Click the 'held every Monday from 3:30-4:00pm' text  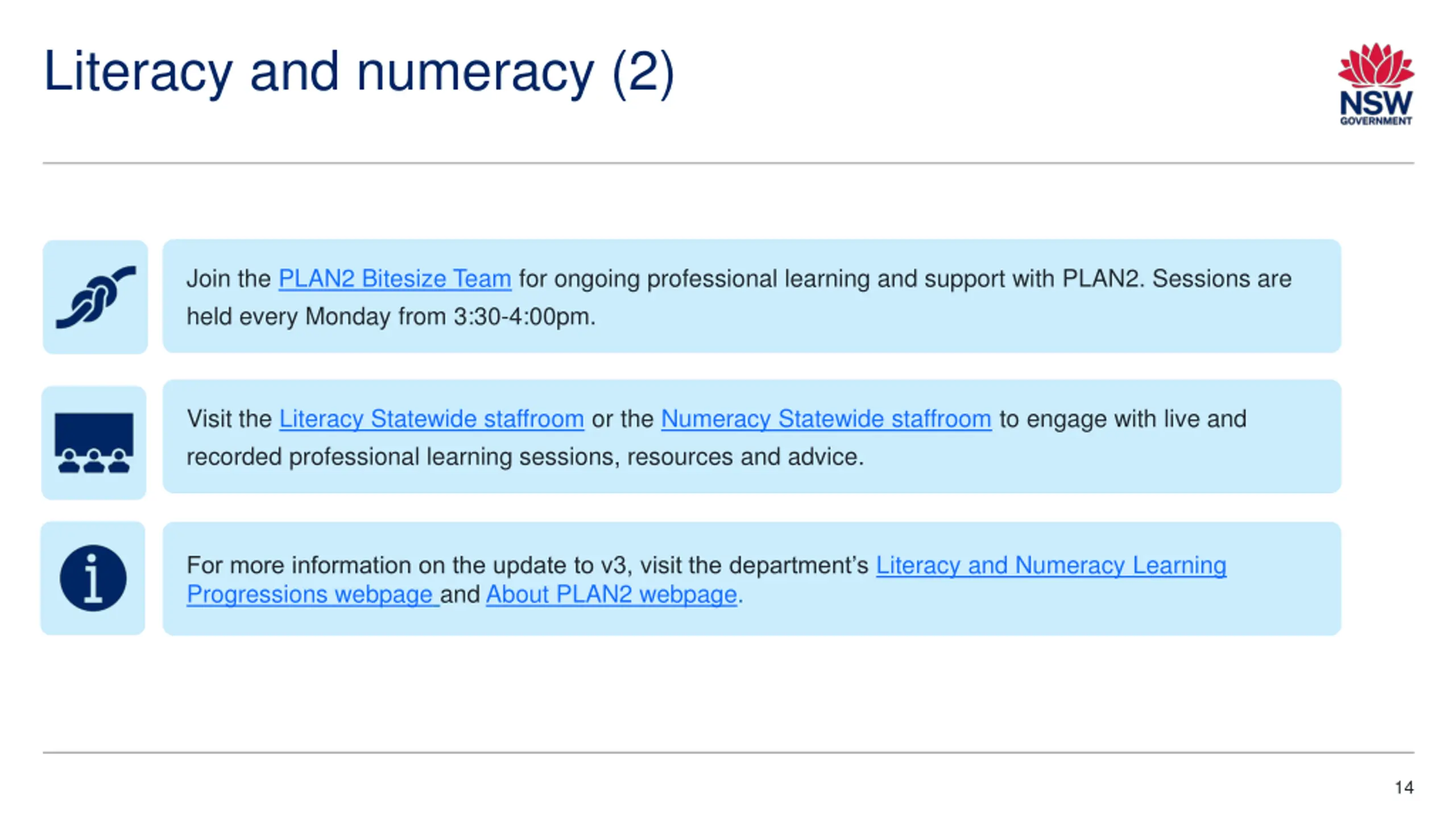[x=391, y=317]
